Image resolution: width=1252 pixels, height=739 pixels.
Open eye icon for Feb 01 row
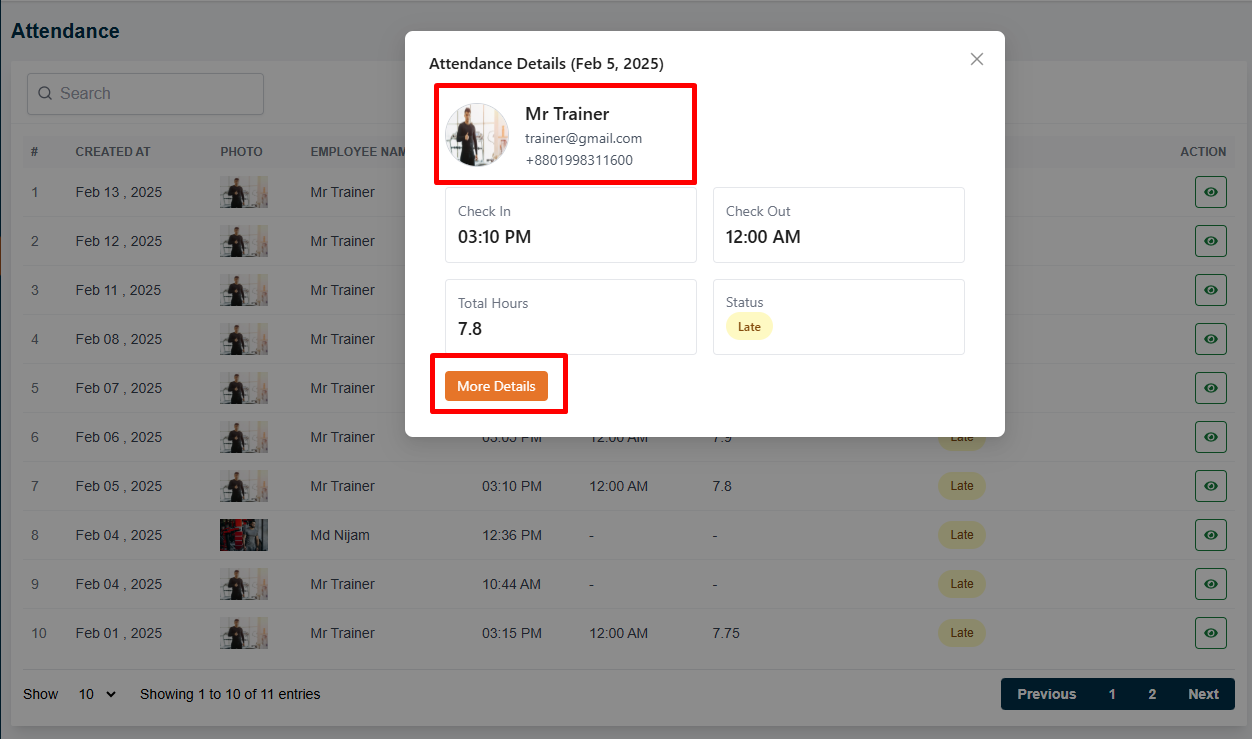click(1210, 633)
